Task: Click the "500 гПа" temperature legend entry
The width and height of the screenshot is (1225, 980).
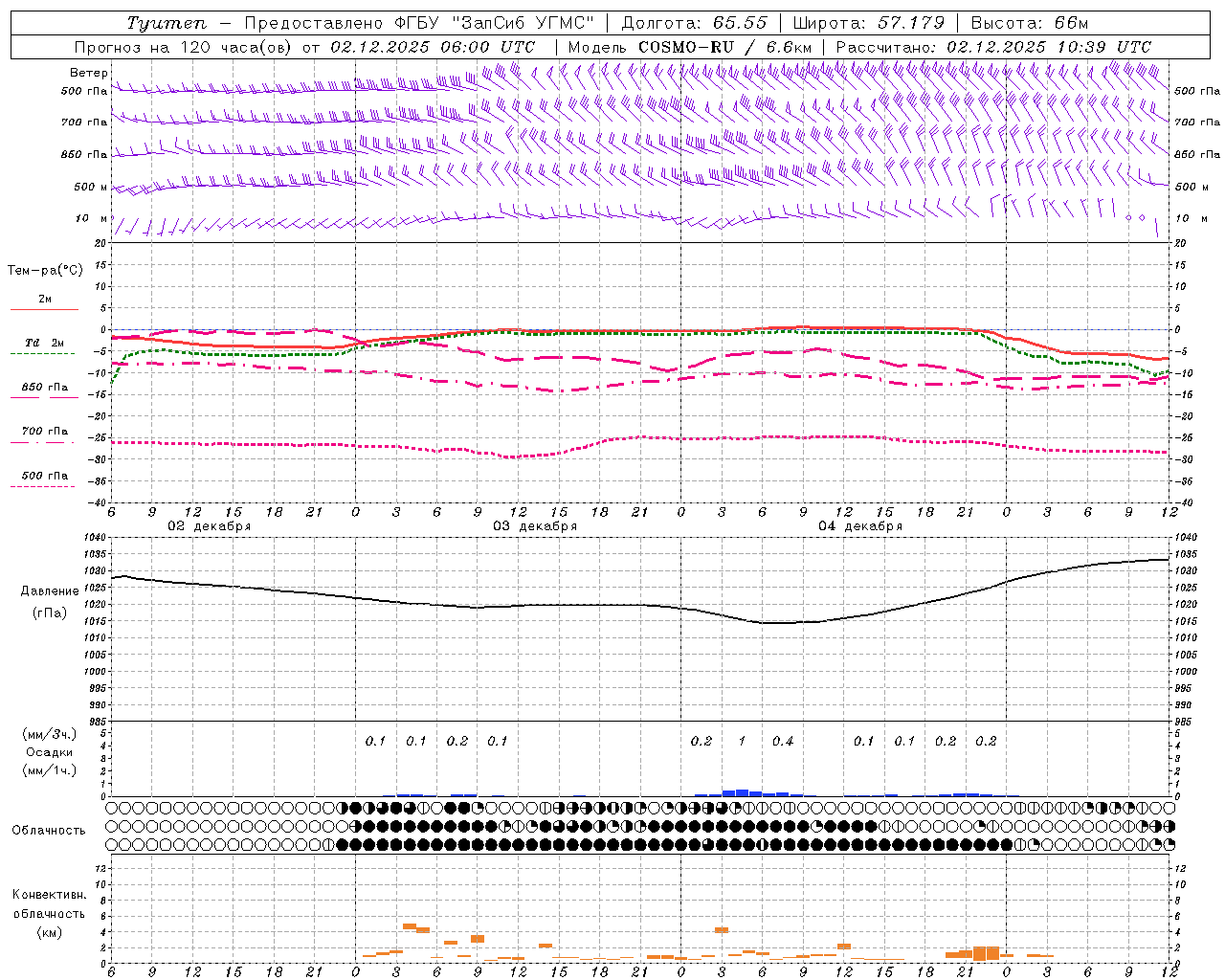Action: click(x=45, y=476)
